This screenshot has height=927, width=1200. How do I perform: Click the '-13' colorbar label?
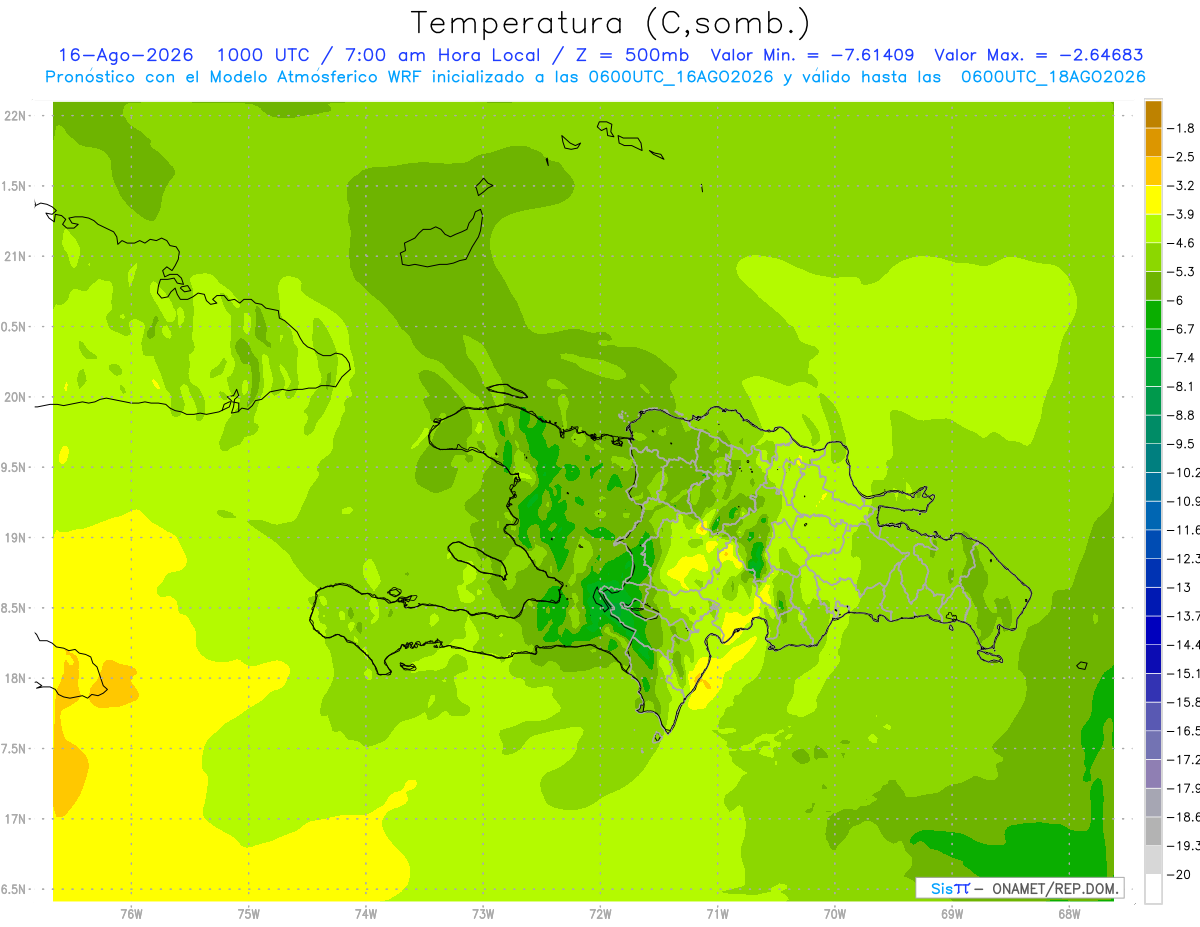[x=1179, y=587]
